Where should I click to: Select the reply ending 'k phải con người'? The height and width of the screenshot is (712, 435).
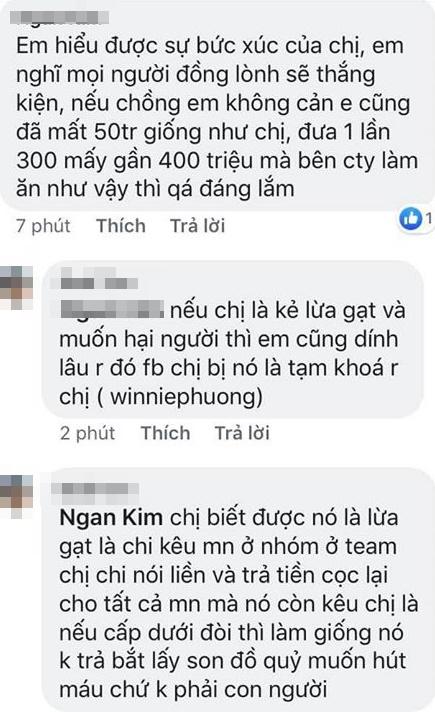tap(236, 590)
